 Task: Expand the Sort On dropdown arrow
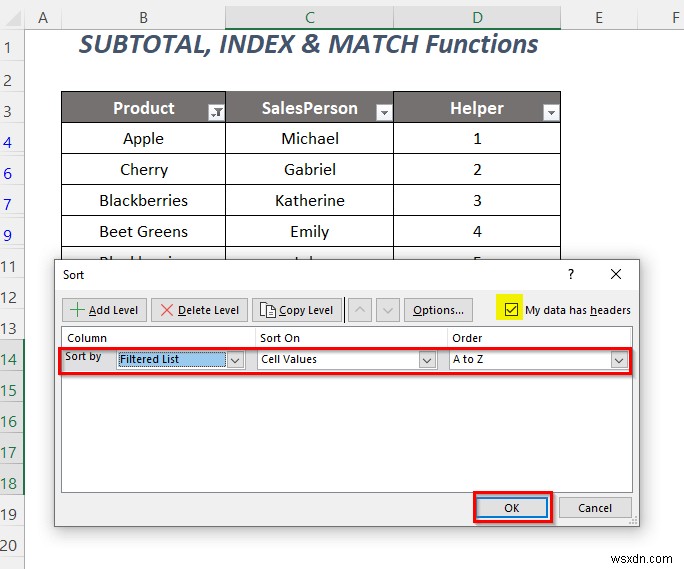427,360
